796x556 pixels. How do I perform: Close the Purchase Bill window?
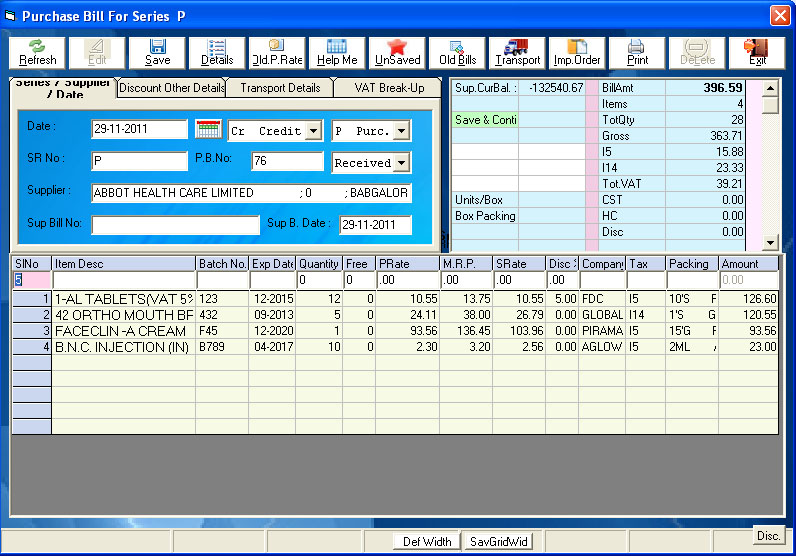point(780,15)
